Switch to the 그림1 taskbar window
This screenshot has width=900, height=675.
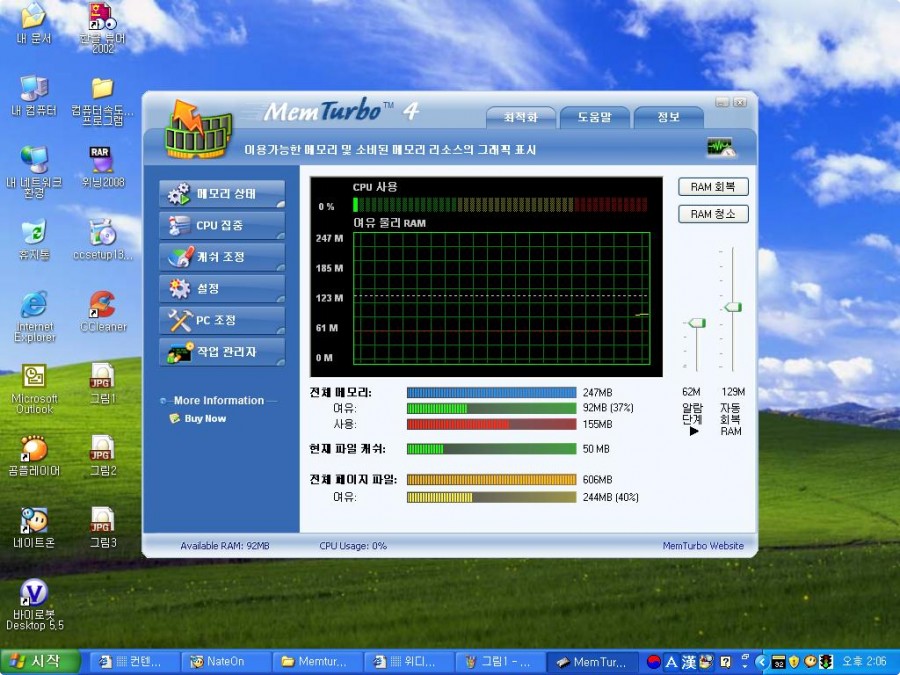click(x=498, y=662)
